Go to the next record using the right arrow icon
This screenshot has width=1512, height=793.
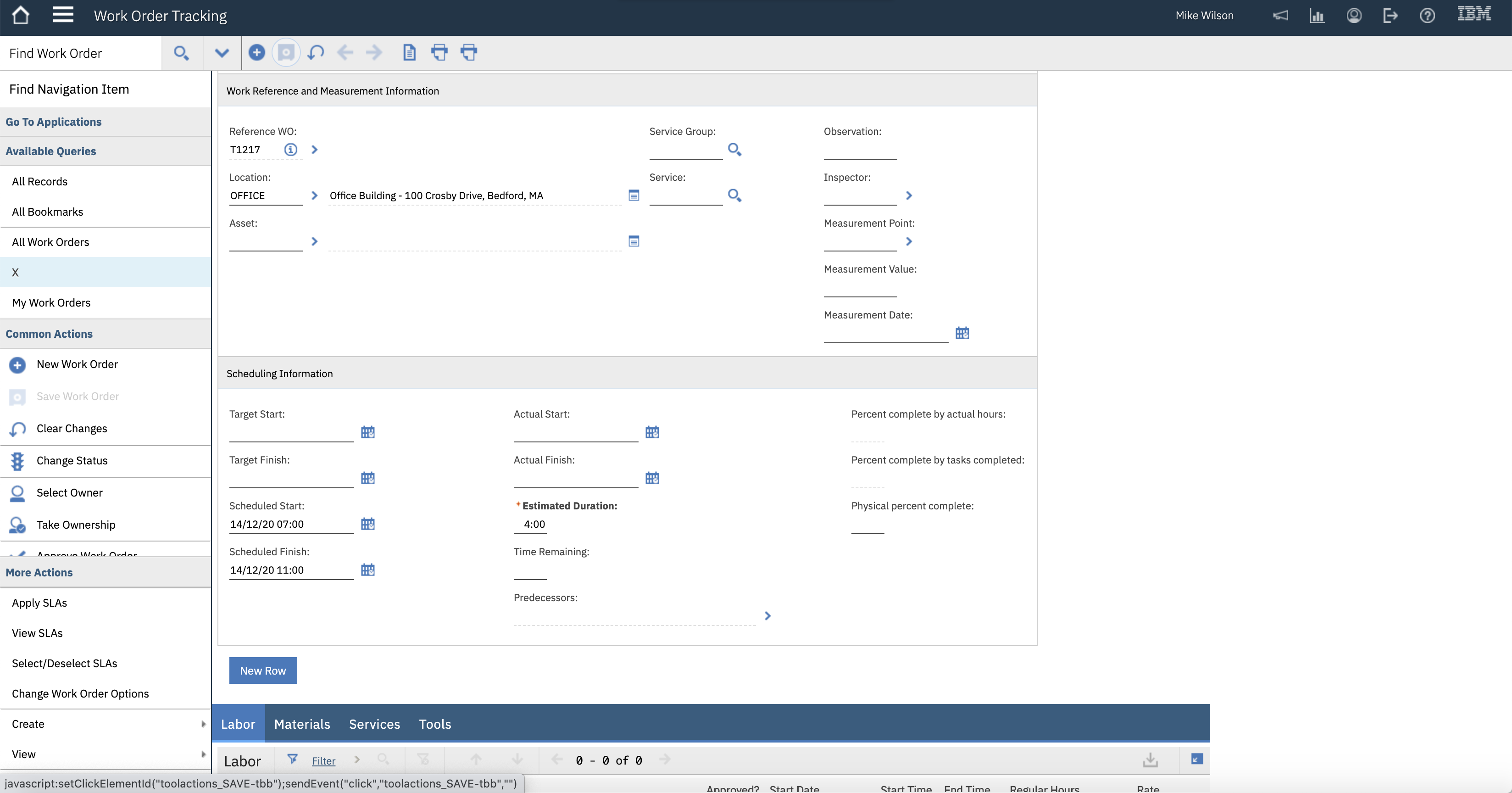[x=374, y=52]
